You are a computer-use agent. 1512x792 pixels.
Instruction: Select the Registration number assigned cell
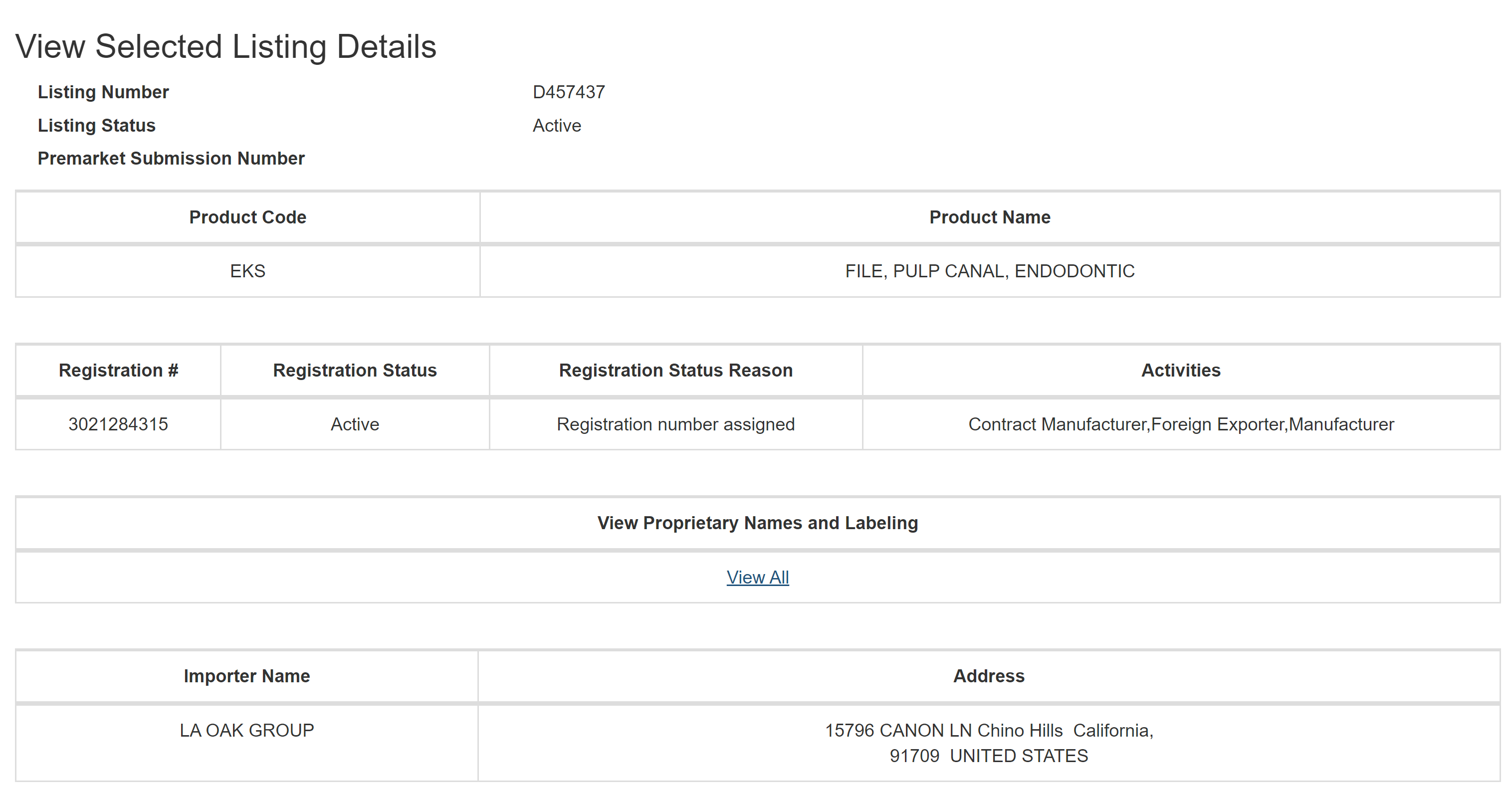[675, 424]
